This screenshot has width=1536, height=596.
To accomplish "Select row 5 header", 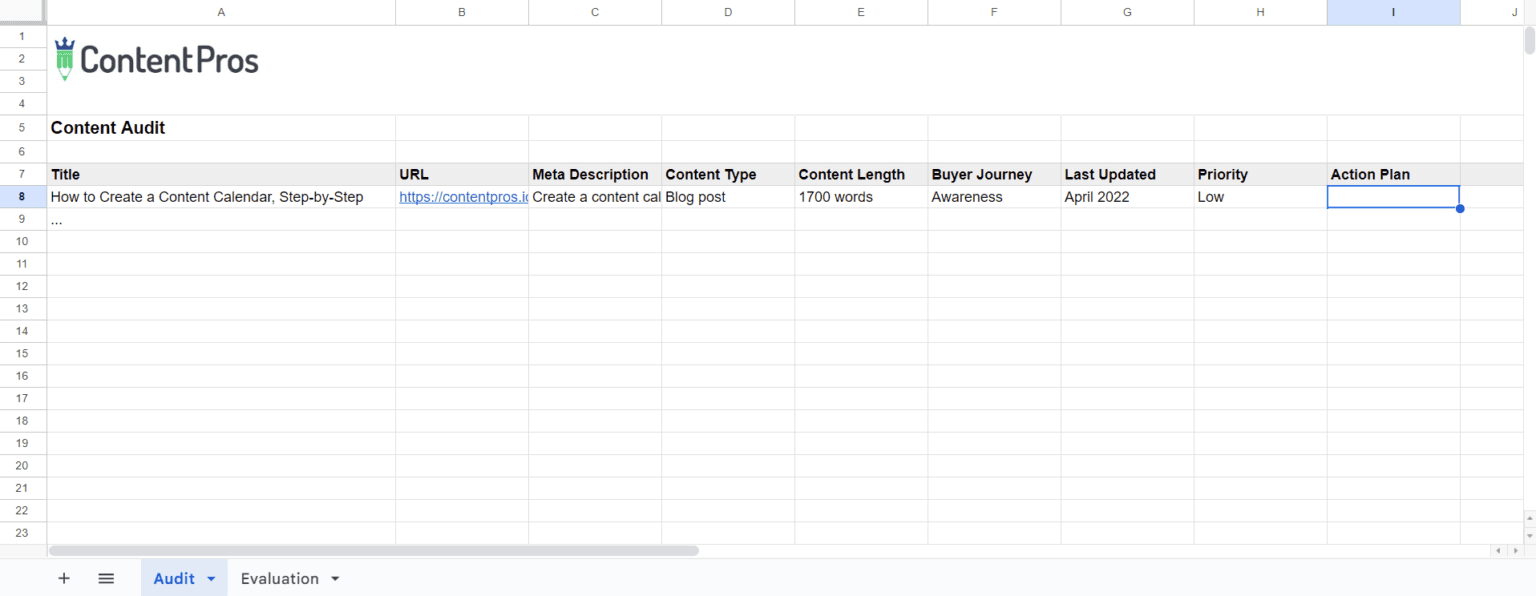I will tap(23, 128).
